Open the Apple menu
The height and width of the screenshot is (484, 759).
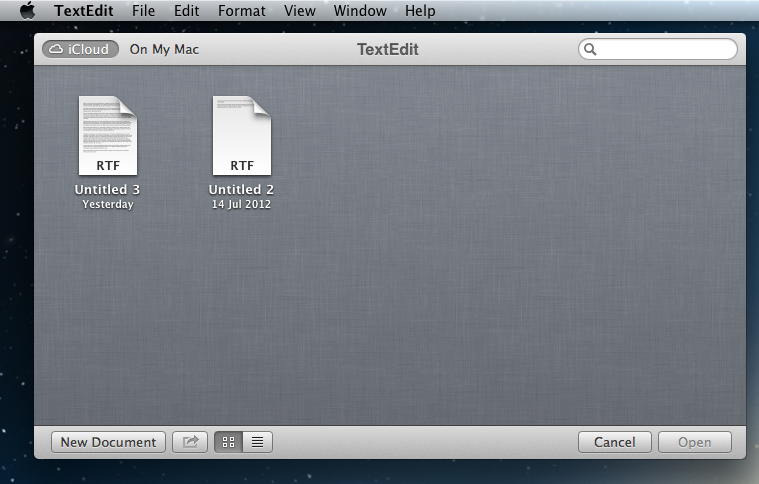click(x=27, y=11)
